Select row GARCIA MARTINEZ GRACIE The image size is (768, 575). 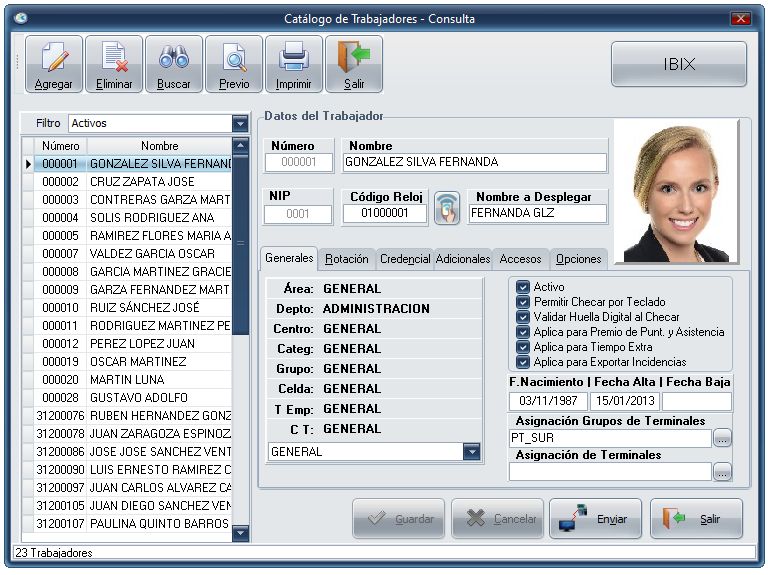pyautogui.click(x=132, y=272)
